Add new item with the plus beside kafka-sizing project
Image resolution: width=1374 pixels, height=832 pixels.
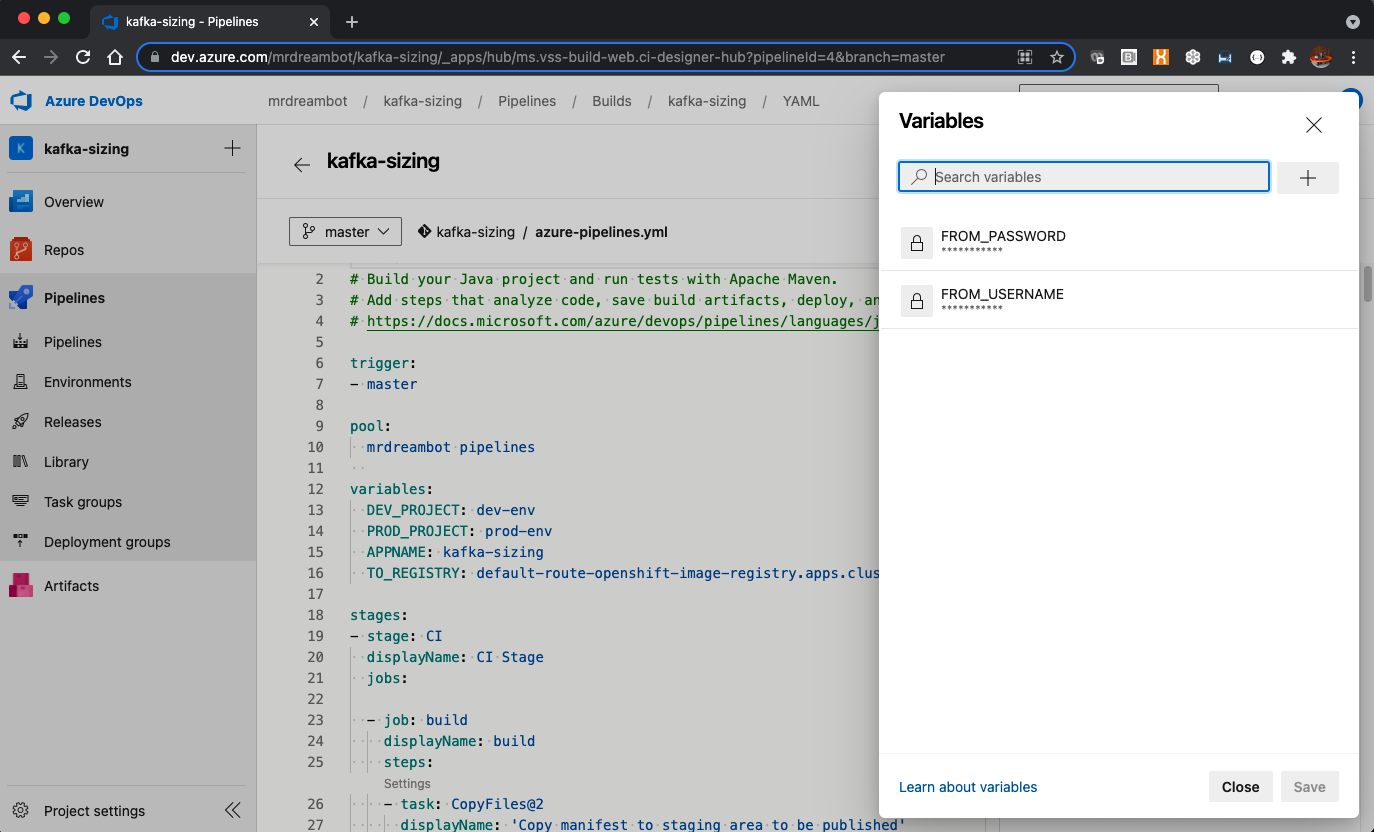coord(232,148)
